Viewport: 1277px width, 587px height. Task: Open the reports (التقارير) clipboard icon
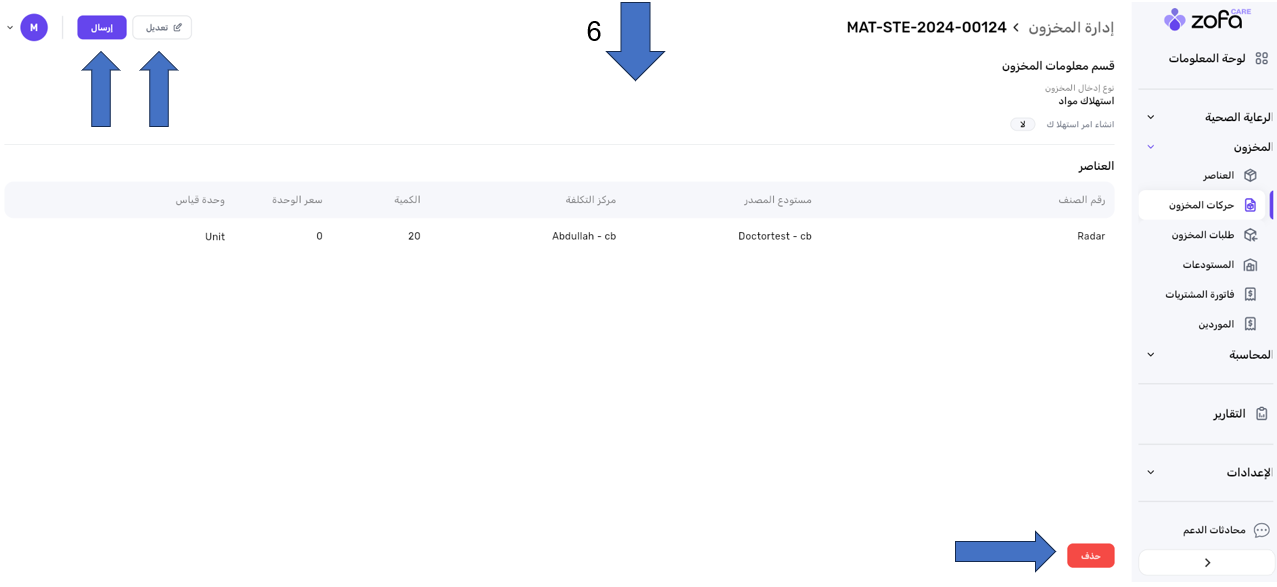[1261, 414]
